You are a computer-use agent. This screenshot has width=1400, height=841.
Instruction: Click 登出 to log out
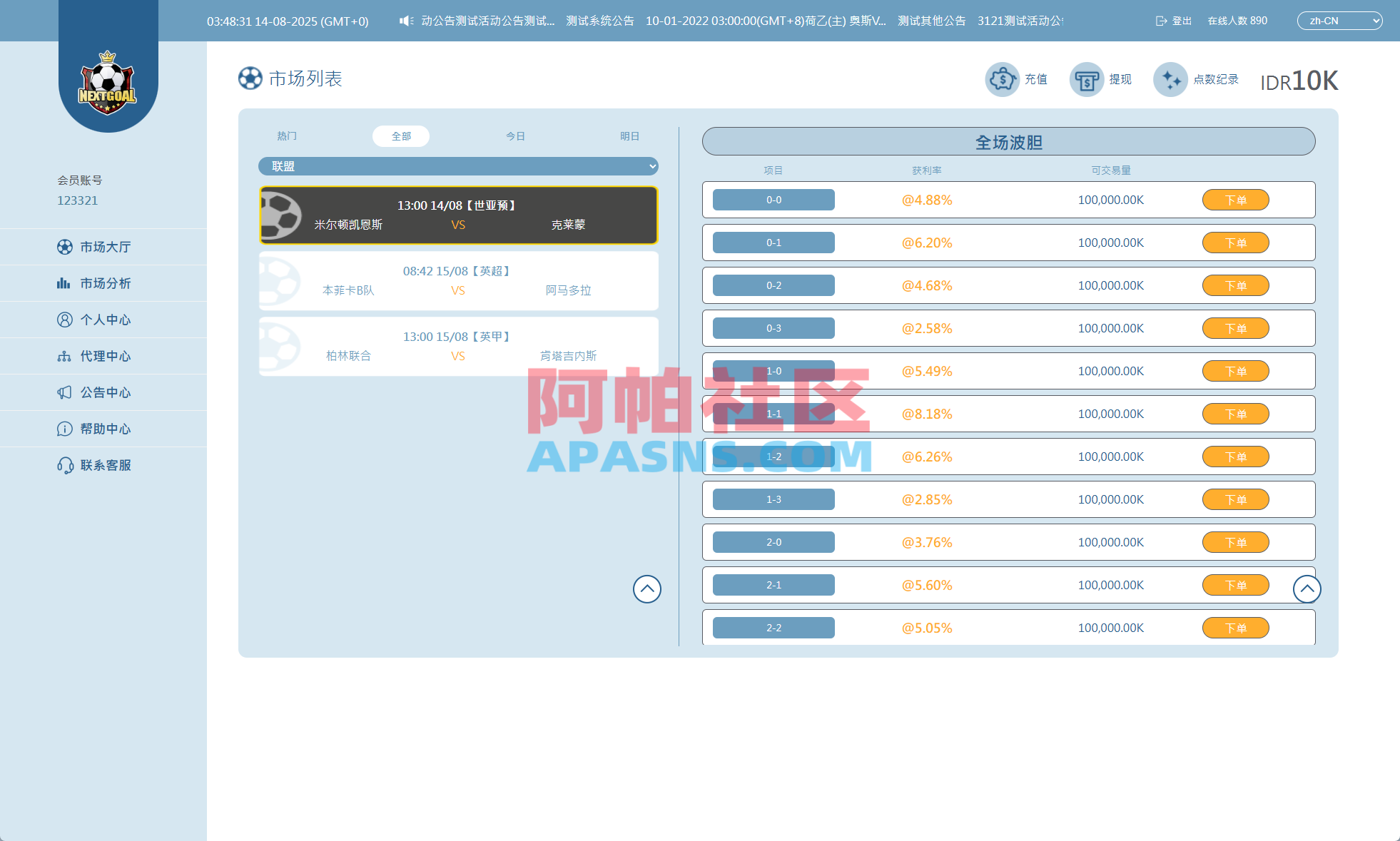point(1172,21)
